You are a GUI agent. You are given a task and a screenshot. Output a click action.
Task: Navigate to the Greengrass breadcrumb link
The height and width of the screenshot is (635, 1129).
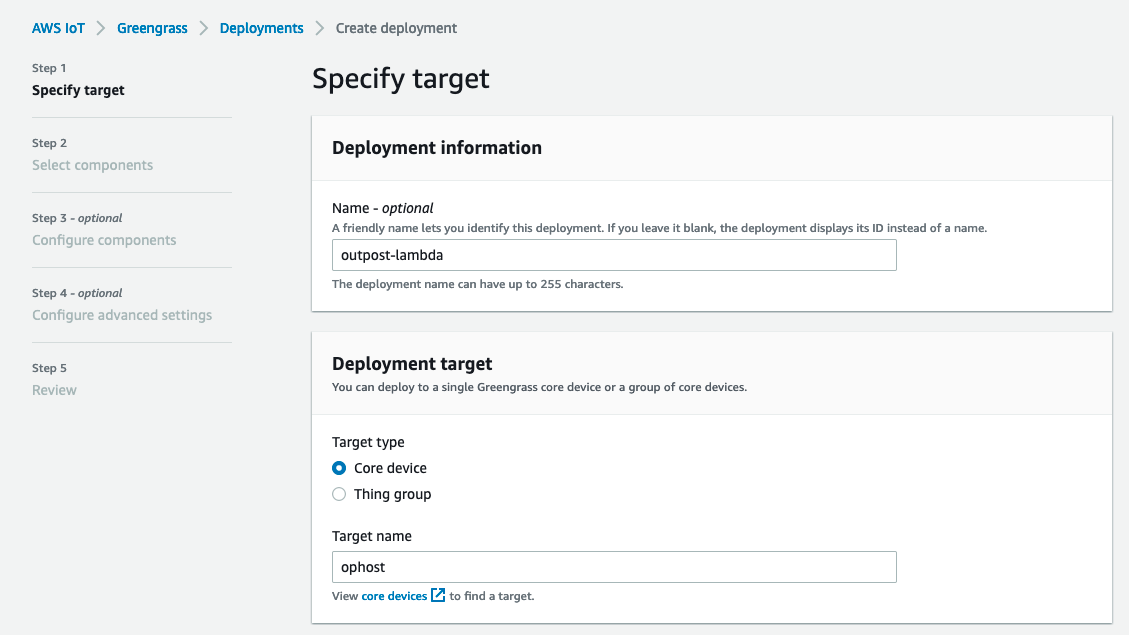152,28
